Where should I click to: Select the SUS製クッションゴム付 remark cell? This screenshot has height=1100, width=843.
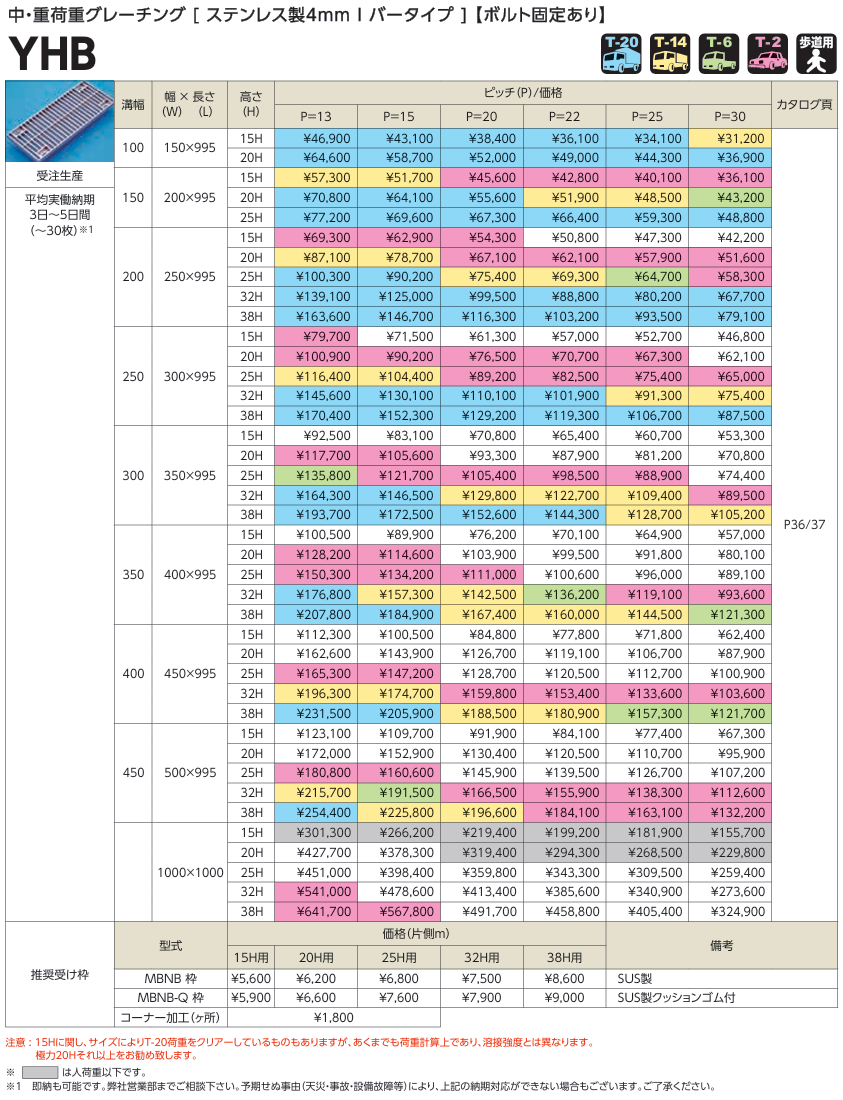(680, 997)
